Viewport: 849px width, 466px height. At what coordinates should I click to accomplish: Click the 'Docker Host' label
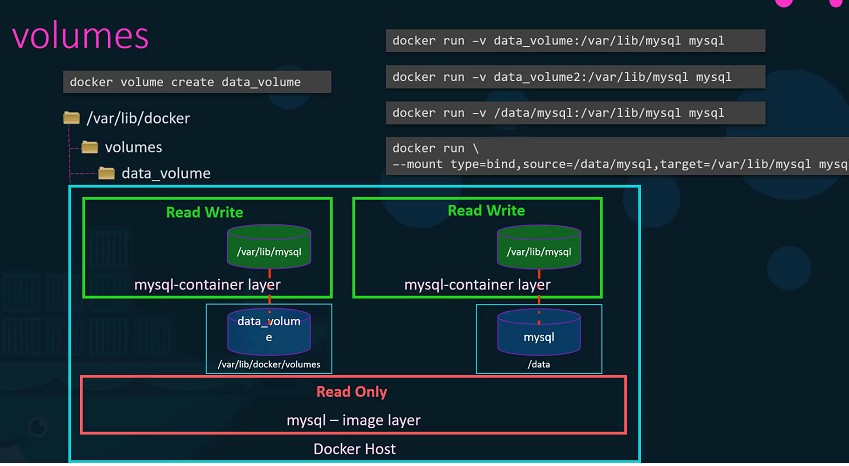(354, 449)
